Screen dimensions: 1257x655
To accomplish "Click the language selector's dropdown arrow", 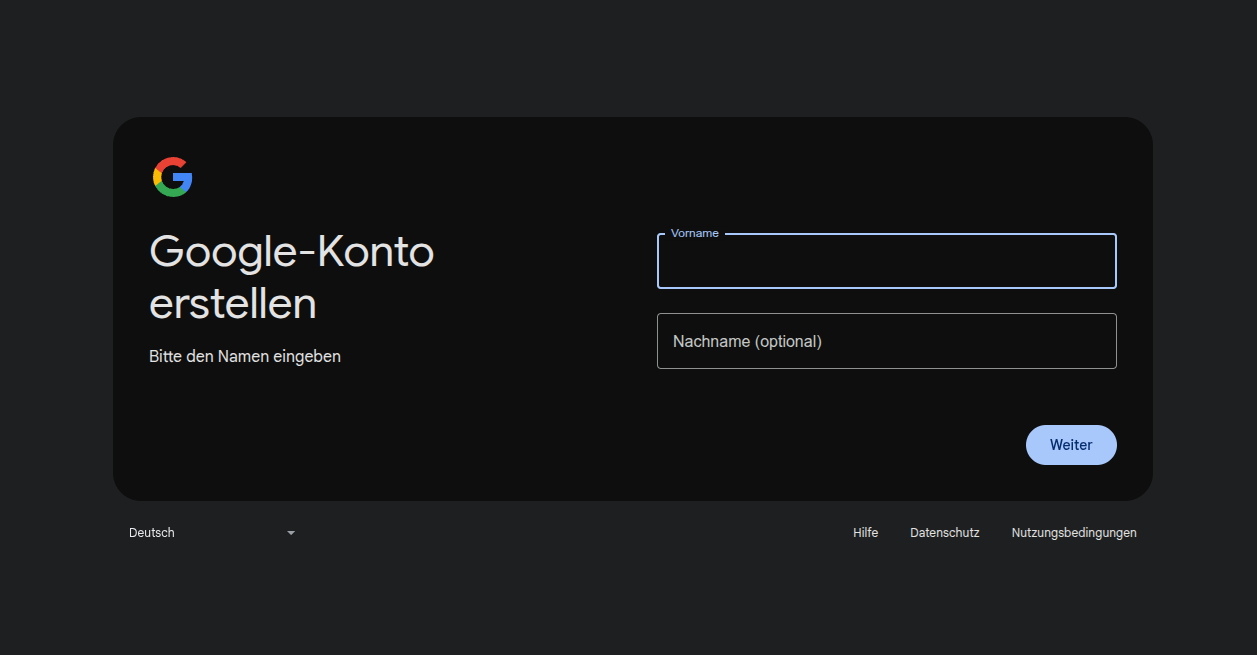I will 291,533.
